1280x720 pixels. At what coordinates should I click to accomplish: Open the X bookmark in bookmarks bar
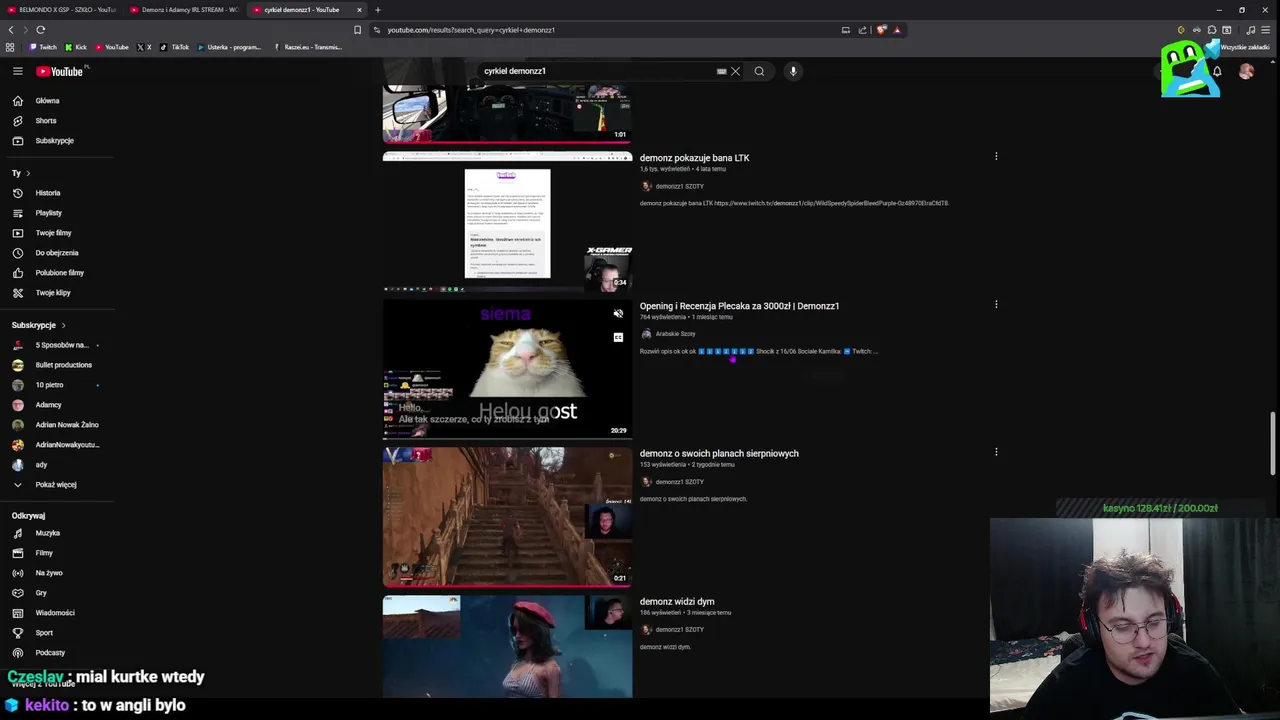[144, 47]
